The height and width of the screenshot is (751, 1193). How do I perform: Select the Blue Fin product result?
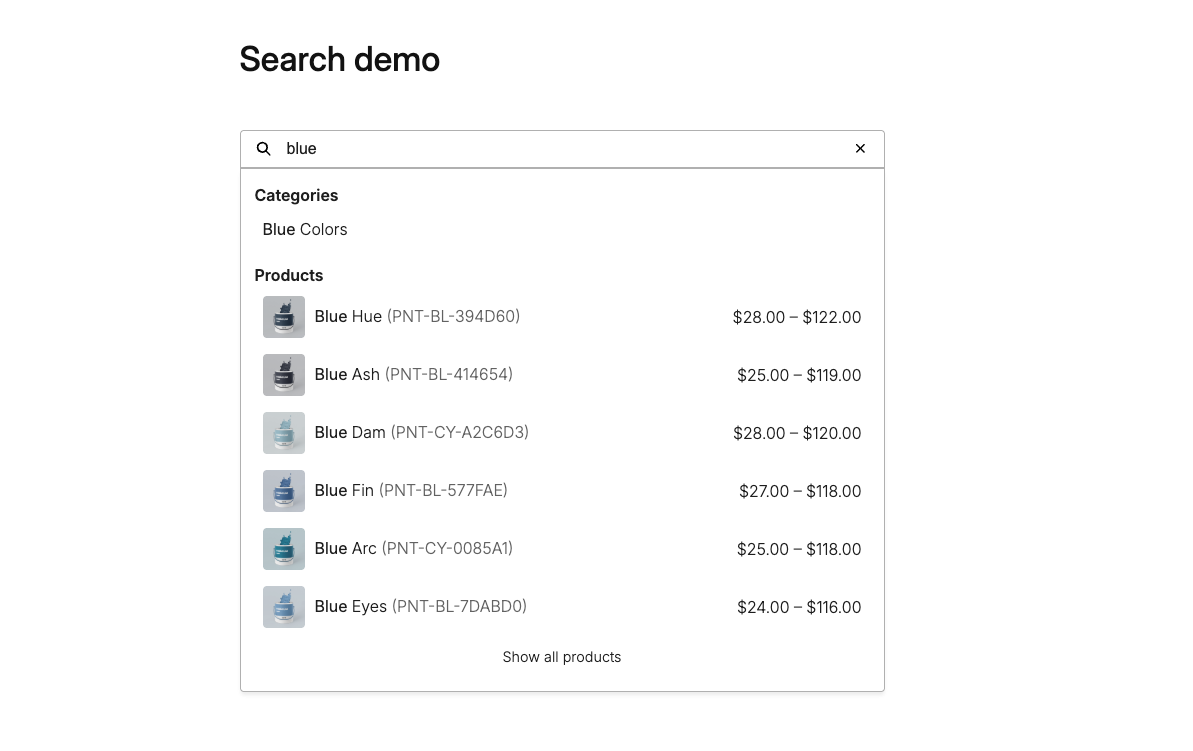click(562, 491)
